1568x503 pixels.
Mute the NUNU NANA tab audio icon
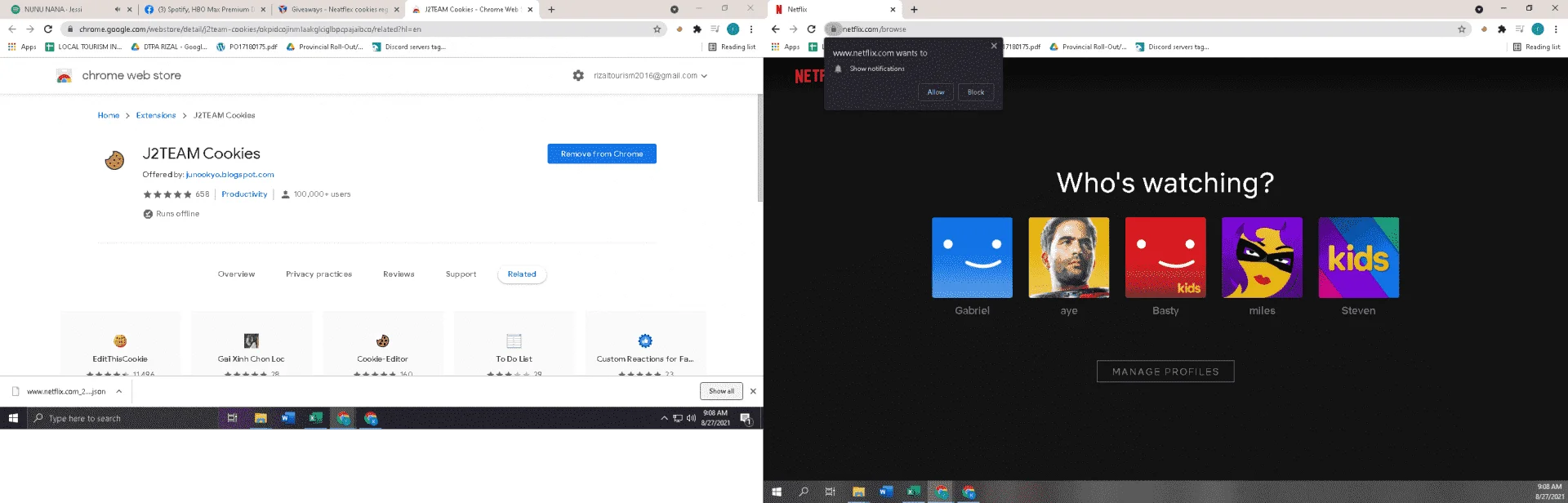117,10
